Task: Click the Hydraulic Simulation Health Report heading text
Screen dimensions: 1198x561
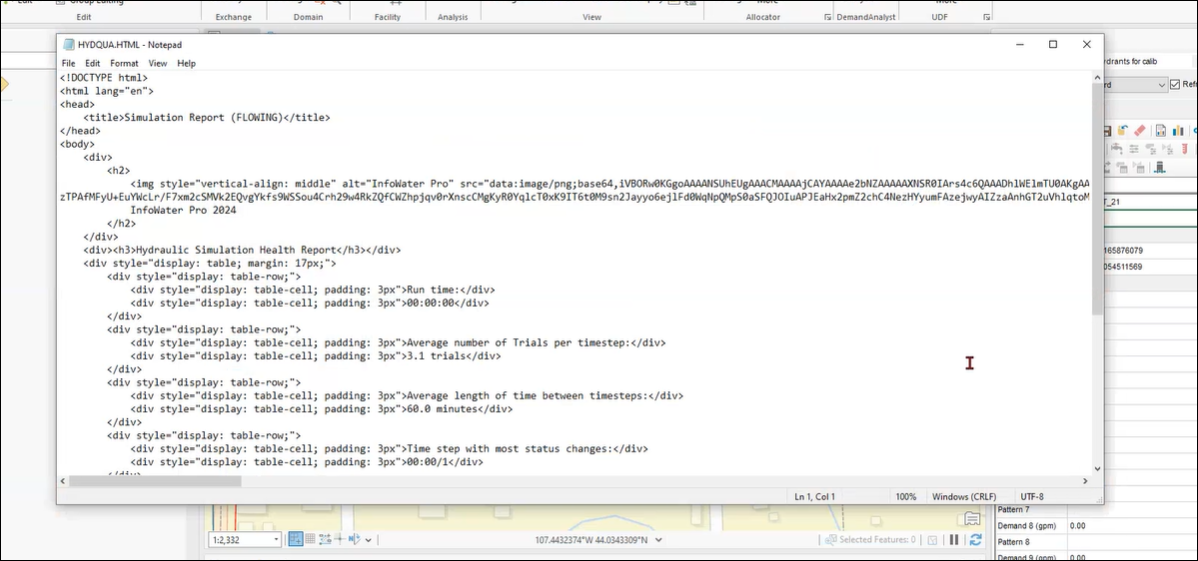Action: pos(235,250)
